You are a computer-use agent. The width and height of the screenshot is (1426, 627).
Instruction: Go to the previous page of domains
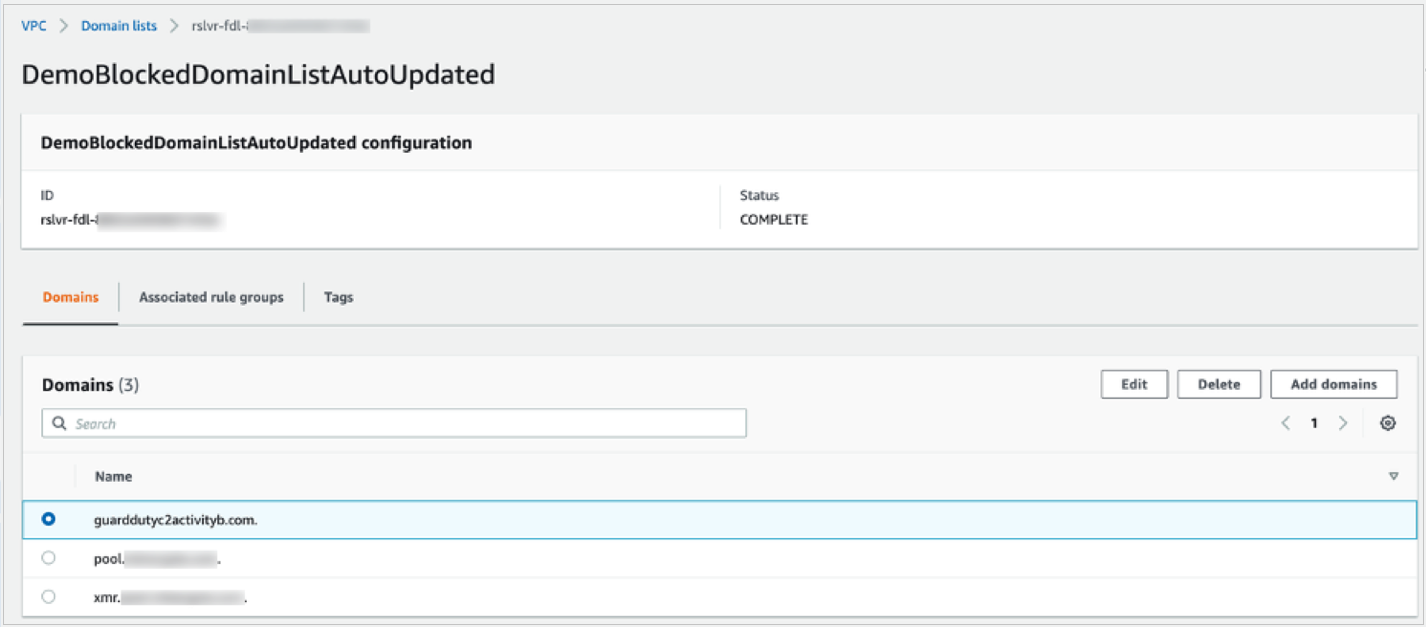tap(1286, 423)
